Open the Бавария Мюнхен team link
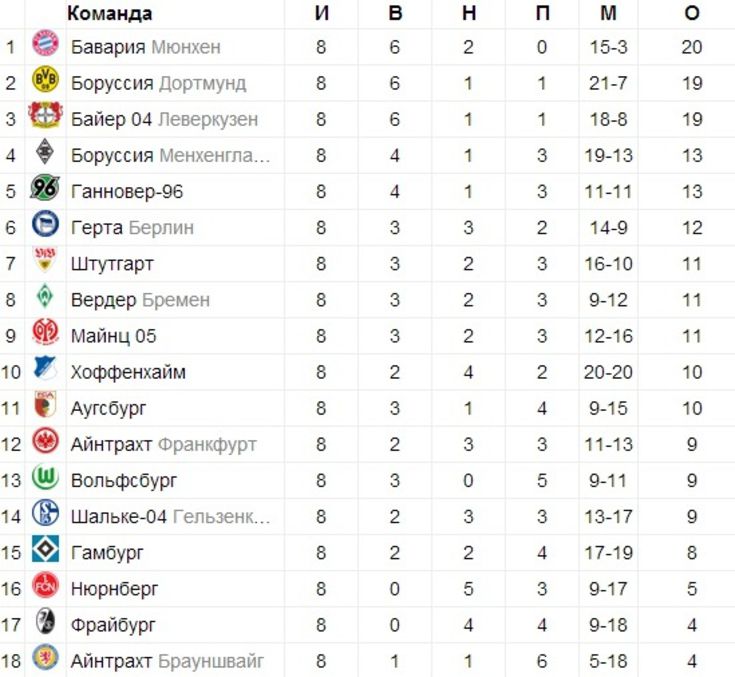The image size is (735, 677). (x=145, y=47)
